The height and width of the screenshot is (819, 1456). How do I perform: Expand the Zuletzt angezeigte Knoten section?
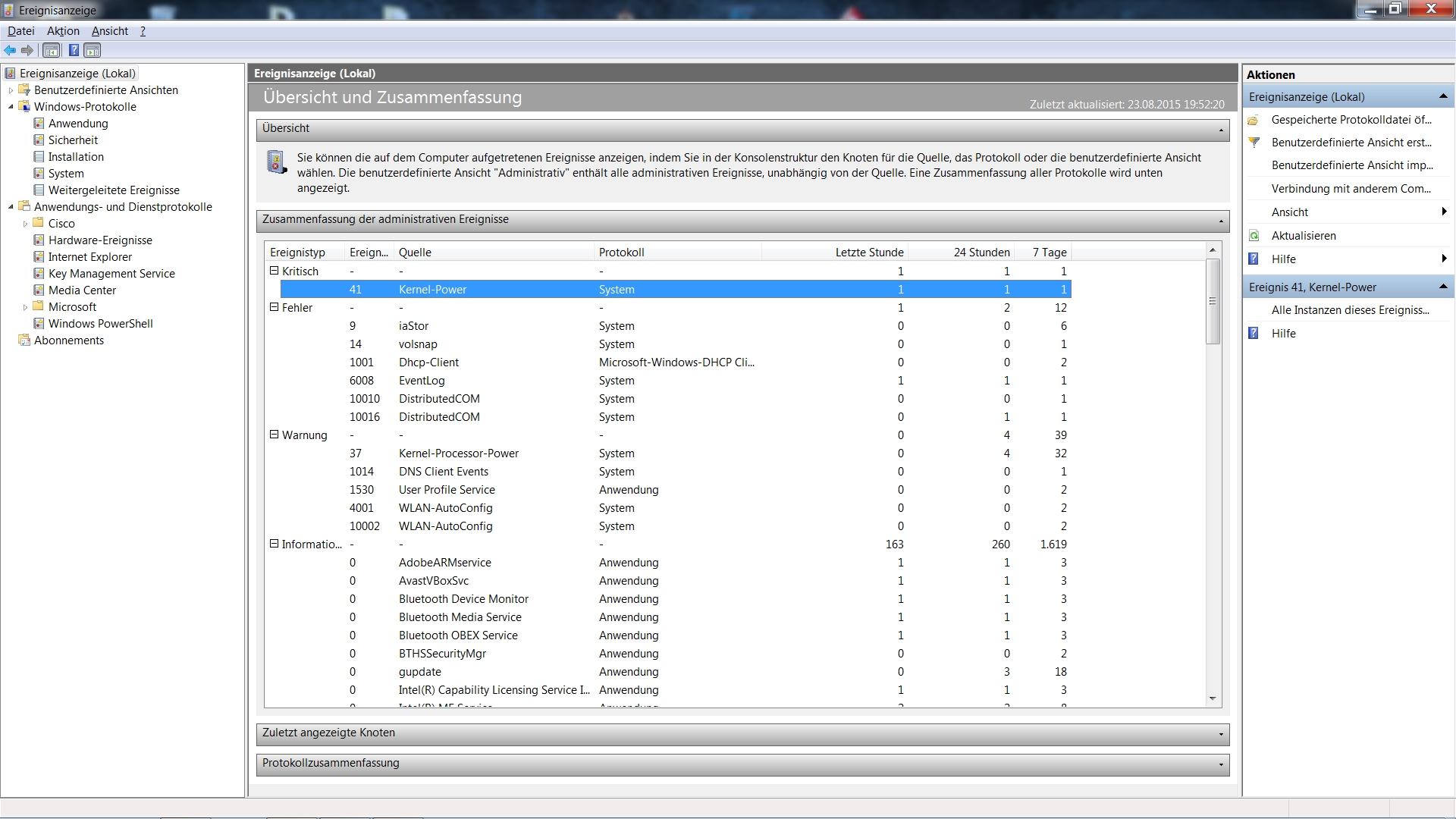pos(1221,734)
